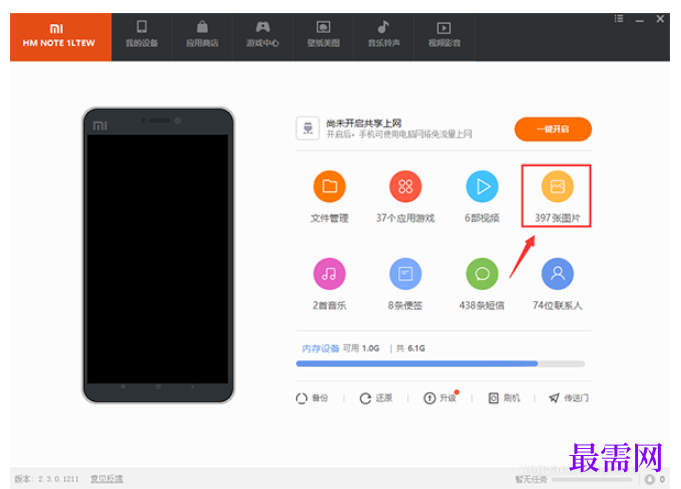Viewport: 681px width, 489px height.
Task: Click the 备份 backup button
Action: tap(312, 398)
